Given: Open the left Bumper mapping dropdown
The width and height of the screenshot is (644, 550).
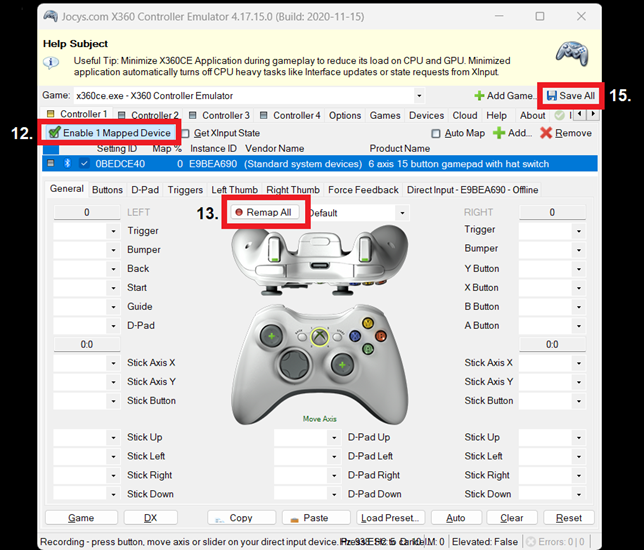Looking at the screenshot, I should 113,250.
